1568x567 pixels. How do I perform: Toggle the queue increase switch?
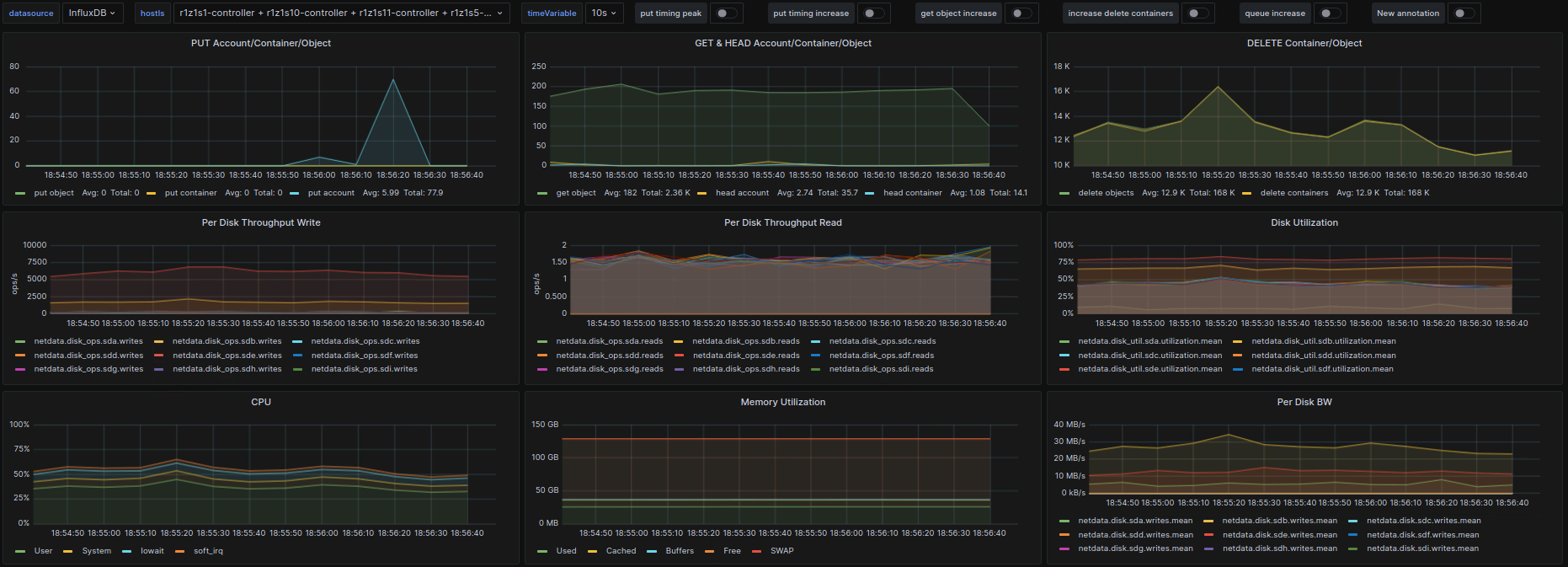click(1329, 13)
